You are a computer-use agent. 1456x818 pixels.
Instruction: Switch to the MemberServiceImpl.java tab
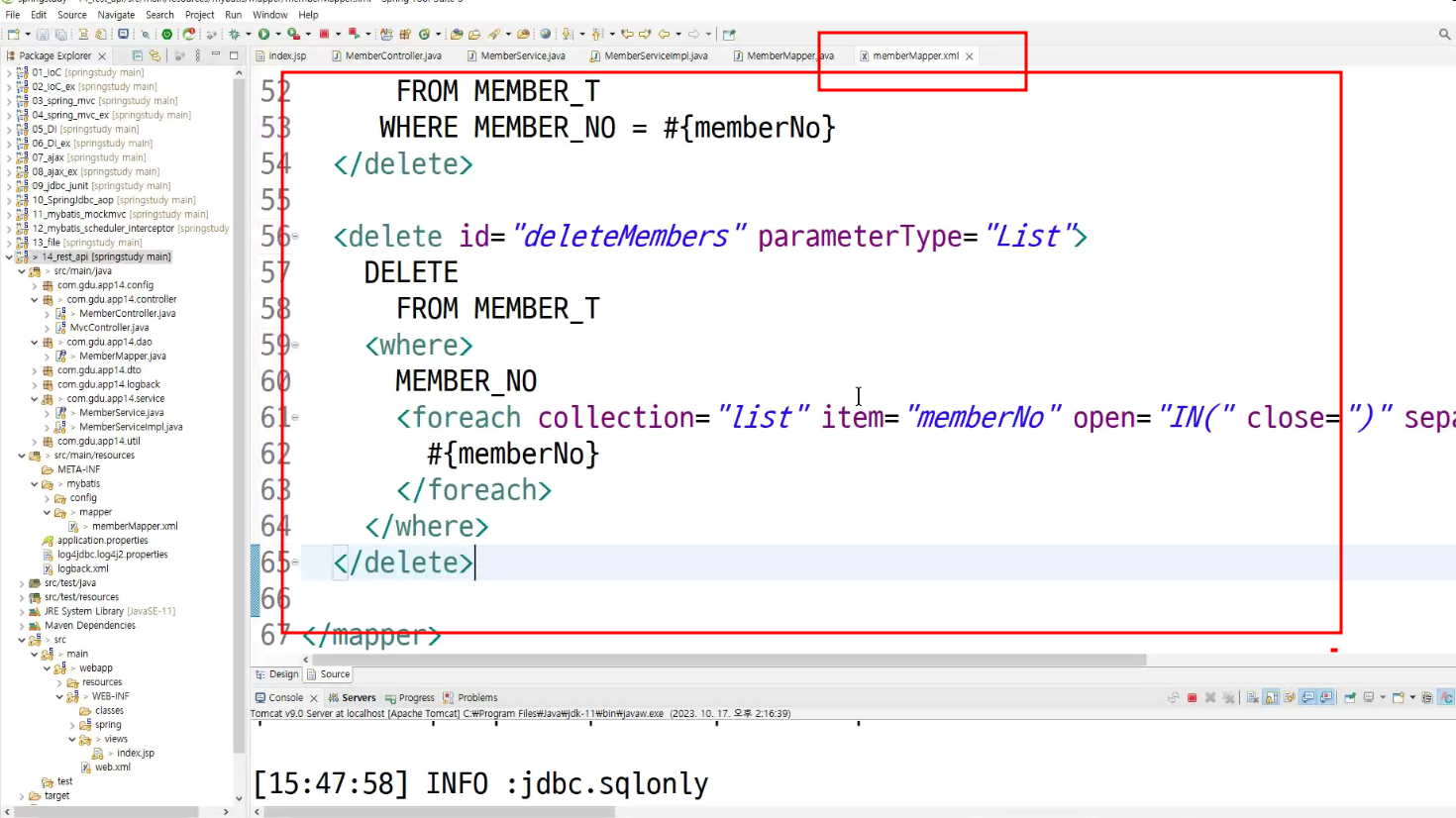649,55
